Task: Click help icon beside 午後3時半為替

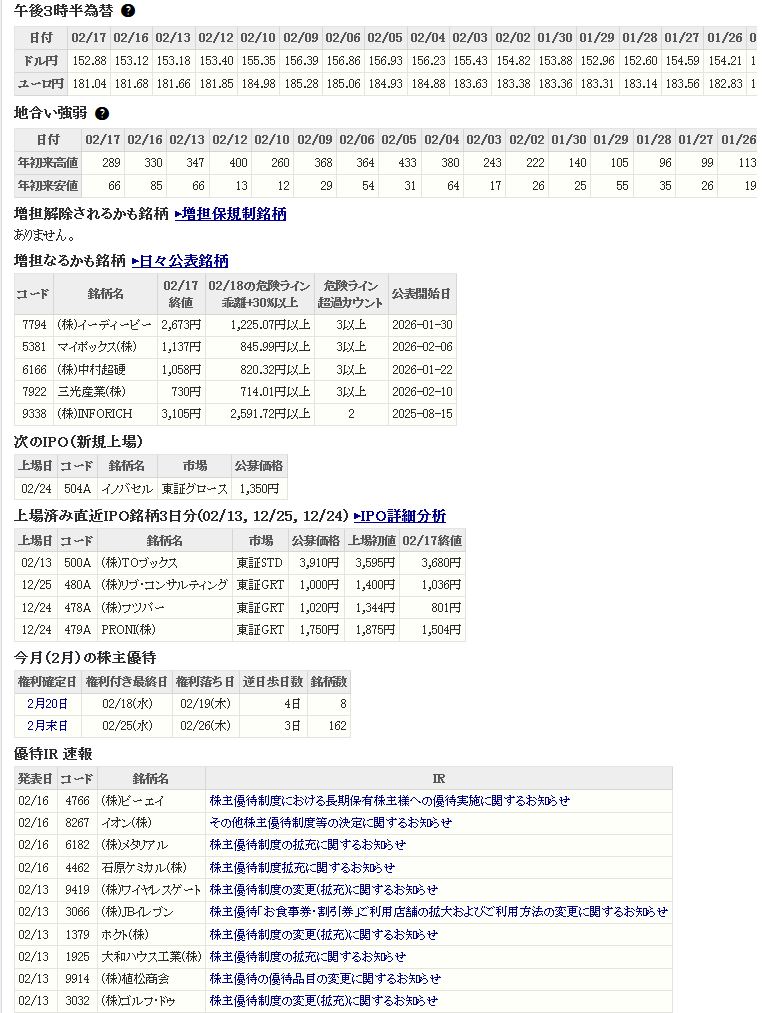Action: pyautogui.click(x=128, y=11)
